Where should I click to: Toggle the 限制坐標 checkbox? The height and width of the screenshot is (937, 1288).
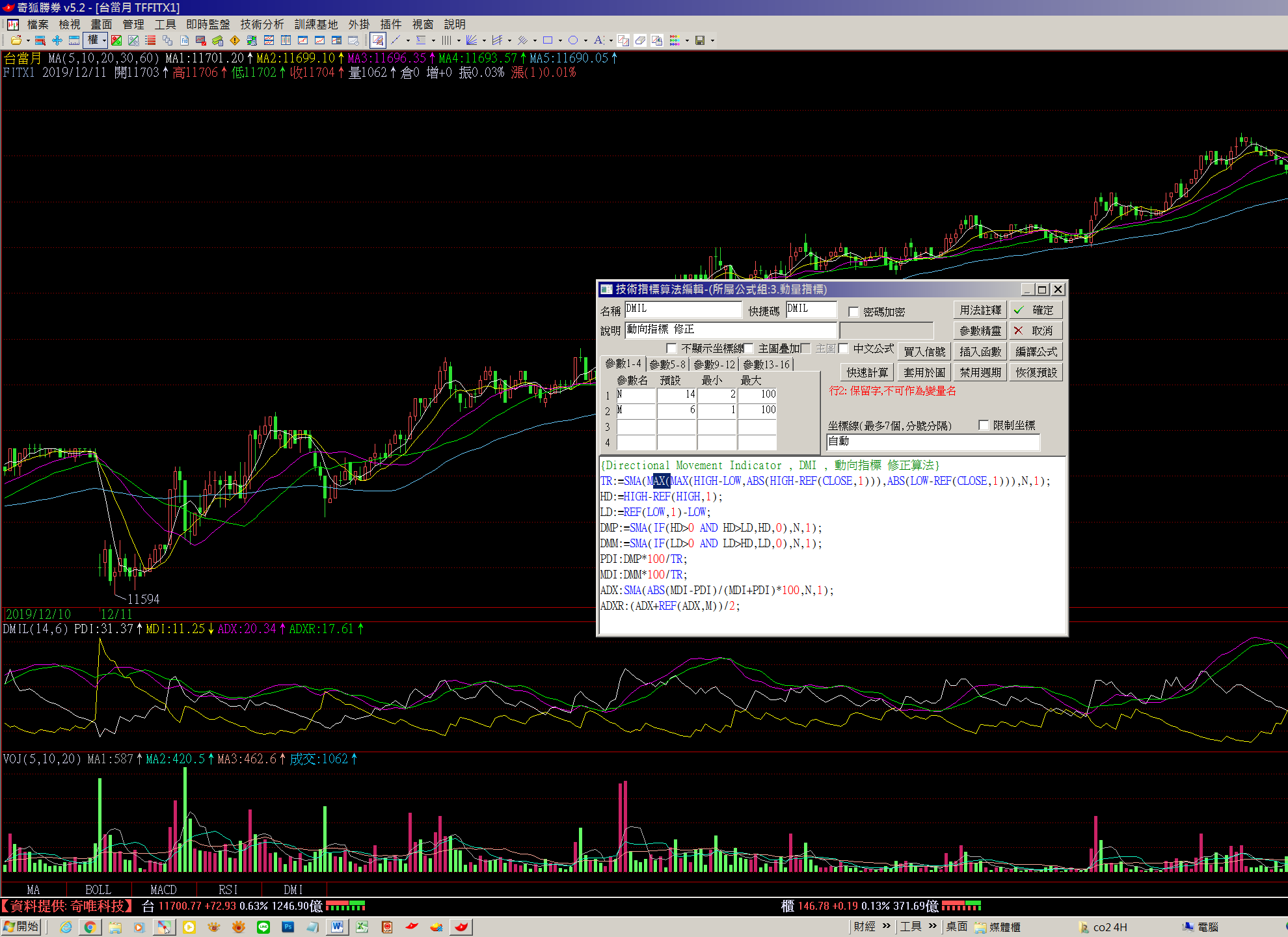tap(984, 425)
